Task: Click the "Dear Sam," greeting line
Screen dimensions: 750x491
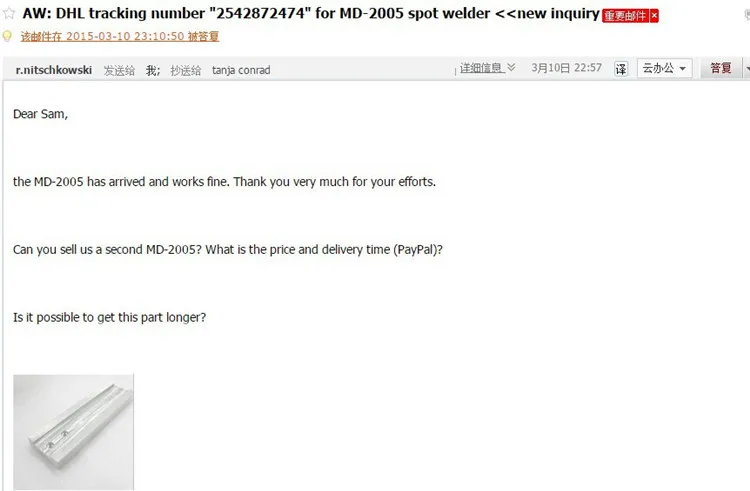Action: pyautogui.click(x=41, y=114)
